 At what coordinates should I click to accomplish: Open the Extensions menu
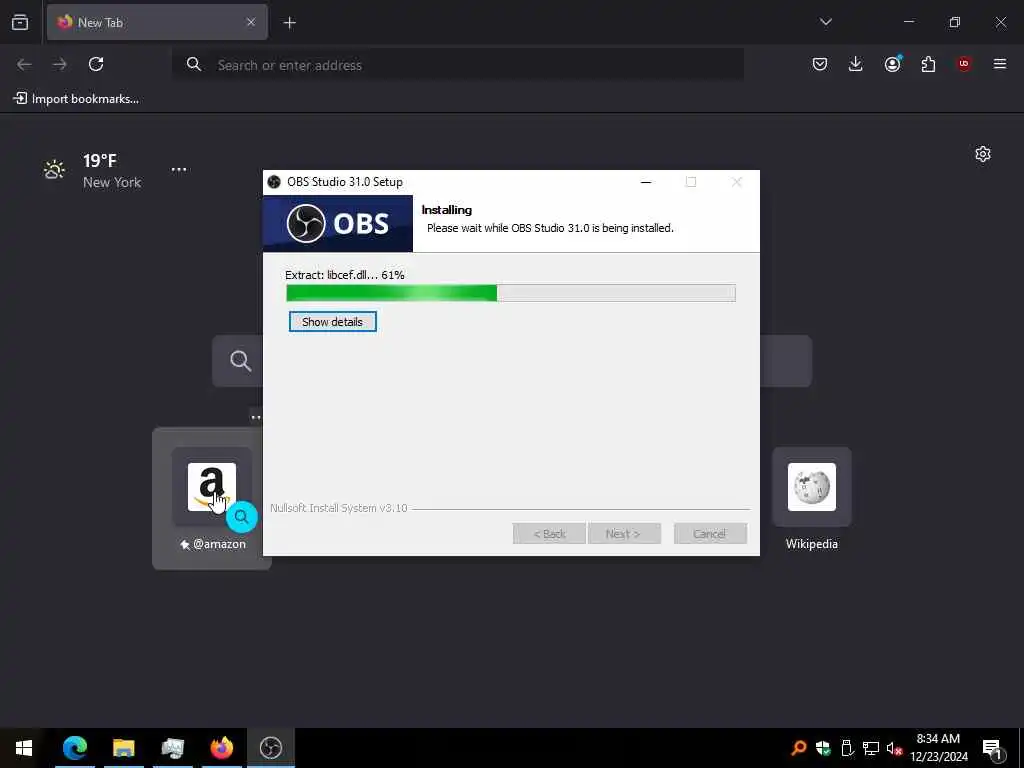click(928, 64)
